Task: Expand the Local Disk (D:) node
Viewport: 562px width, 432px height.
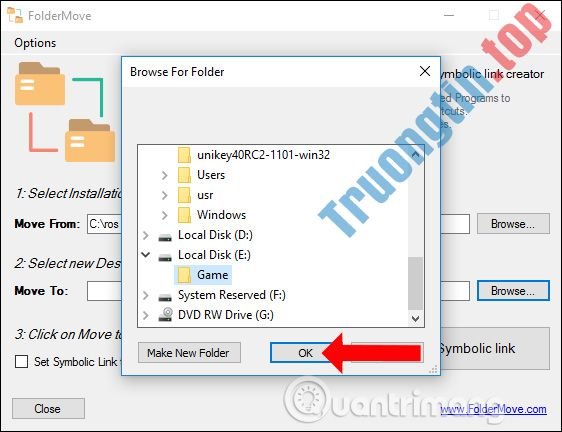Action: coord(146,235)
